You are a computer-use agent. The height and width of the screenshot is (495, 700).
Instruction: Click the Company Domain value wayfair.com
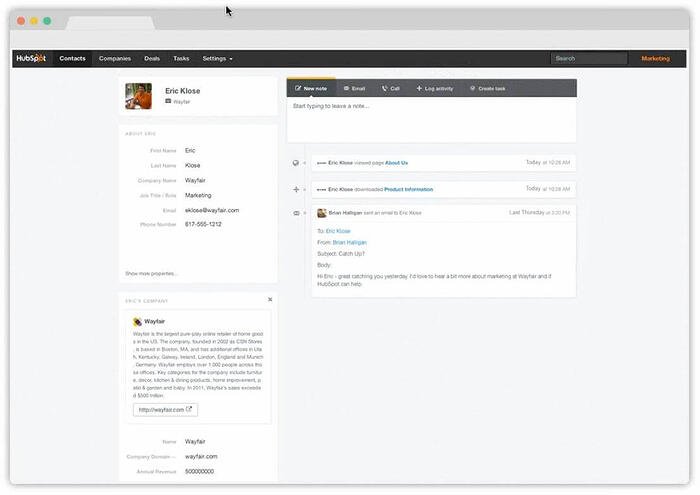pyautogui.click(x=201, y=456)
